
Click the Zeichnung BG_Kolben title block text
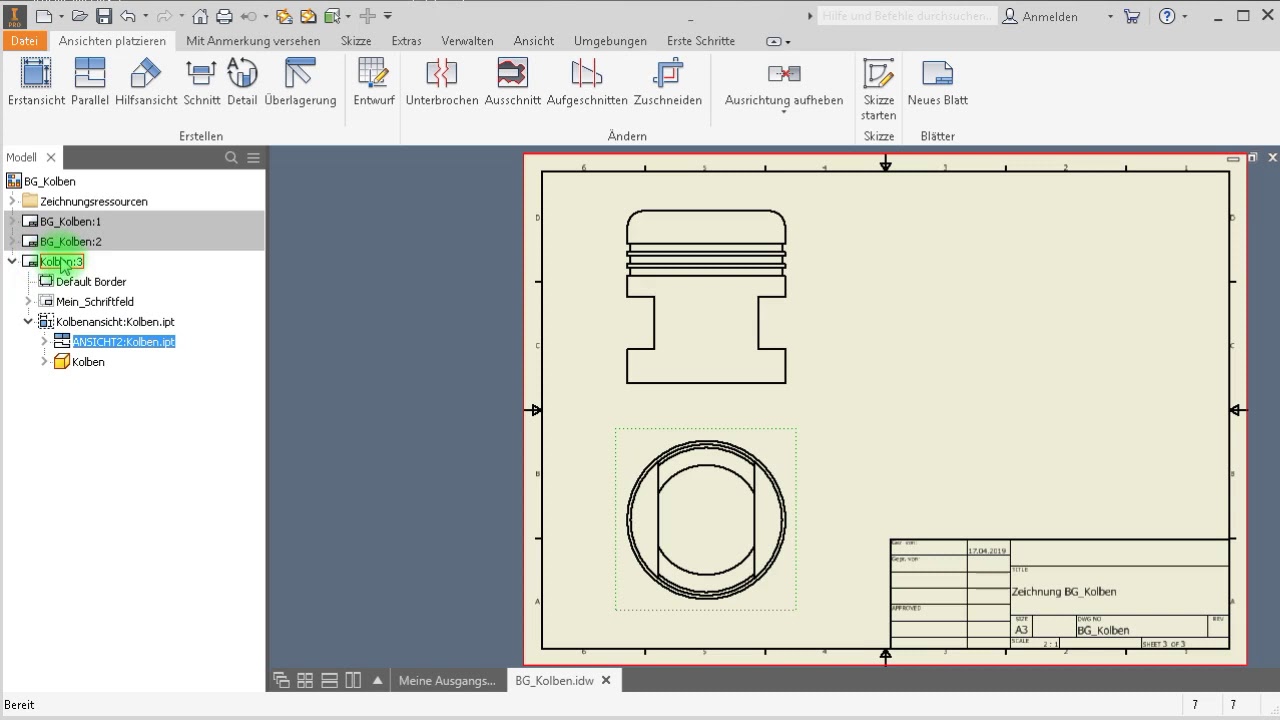point(1064,591)
